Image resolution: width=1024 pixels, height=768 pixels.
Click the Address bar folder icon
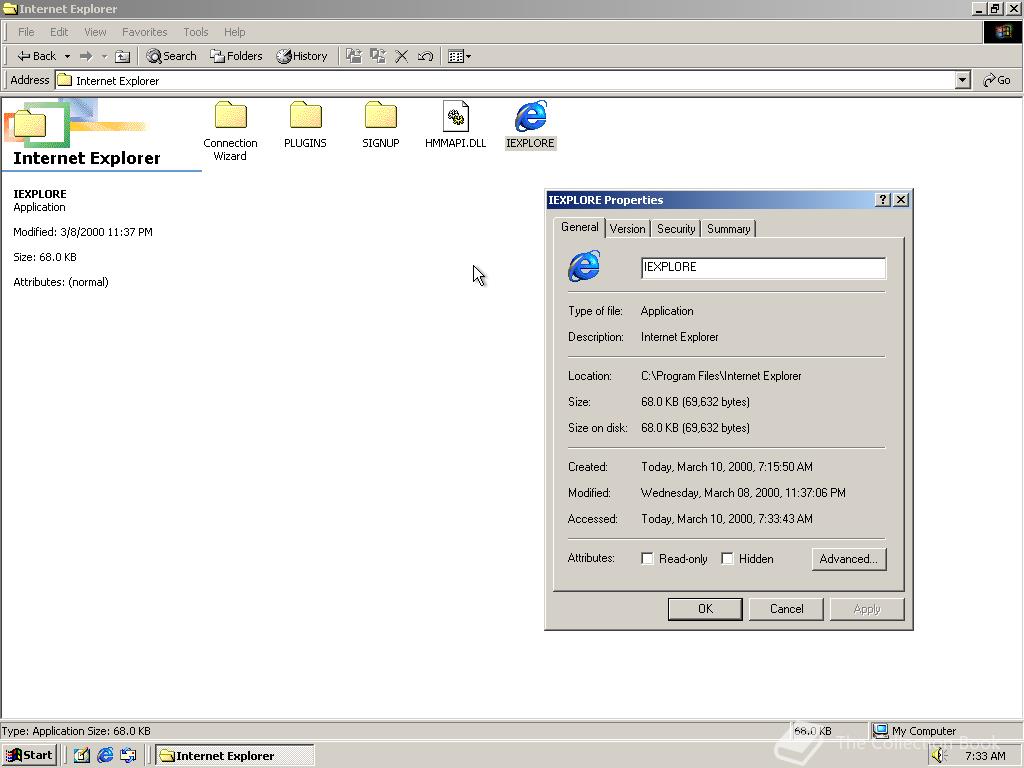pos(65,80)
